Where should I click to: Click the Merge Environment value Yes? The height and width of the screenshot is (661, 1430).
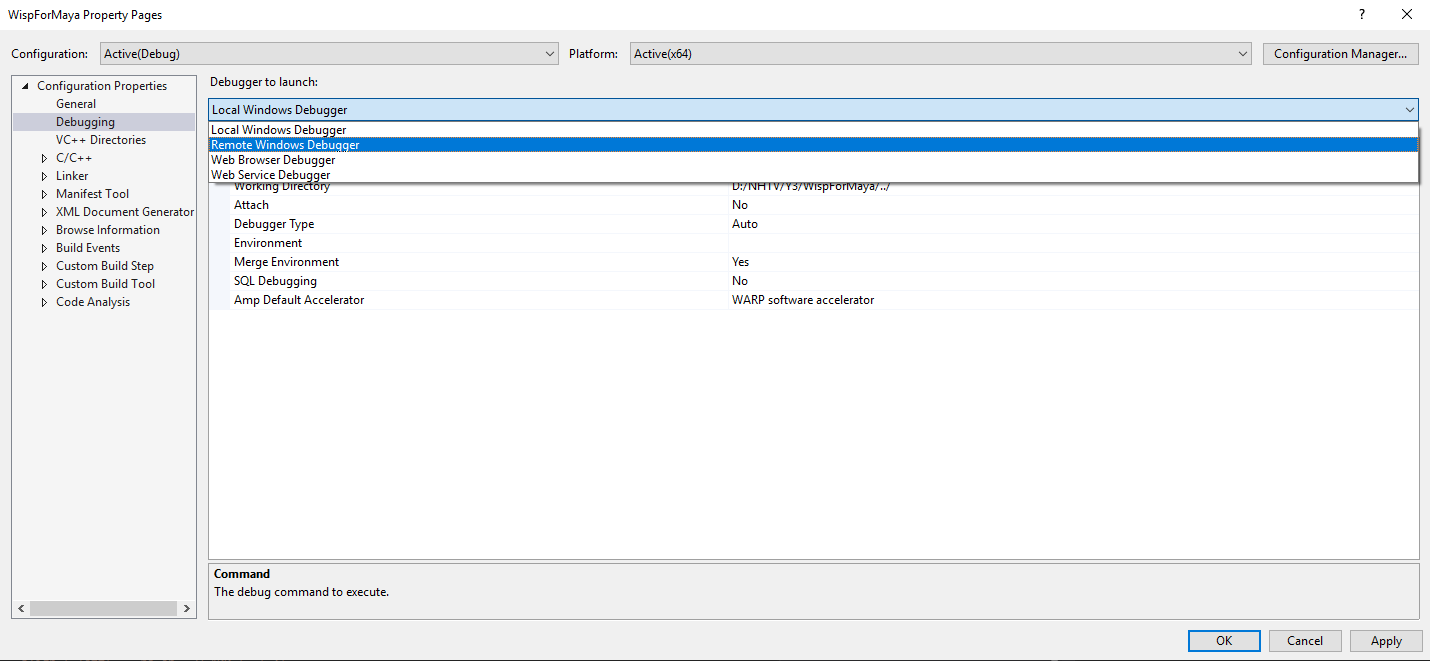pos(741,262)
